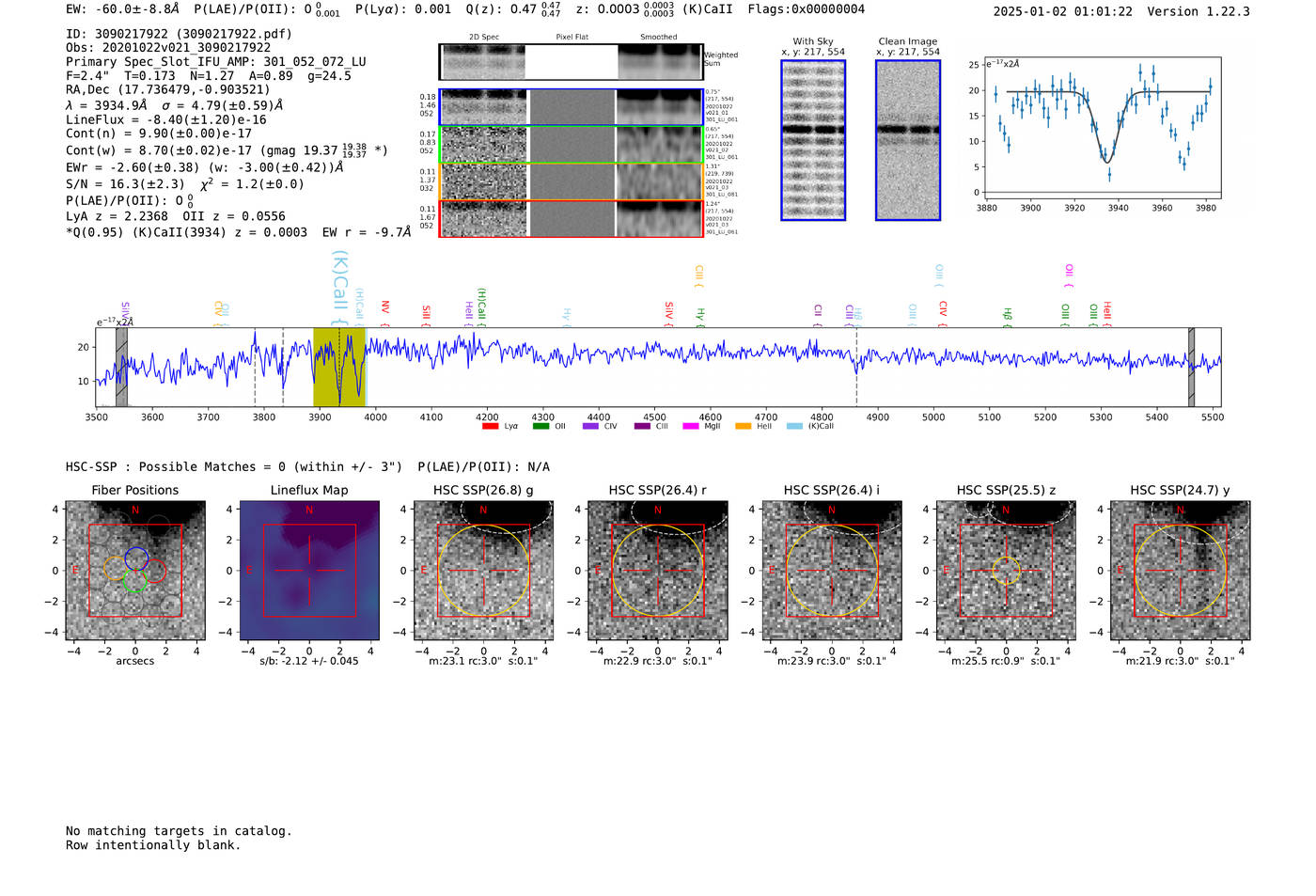Click the dashed vertical line near 4860 Å
Screen dimensions: 1316x896
pyautogui.click(x=856, y=368)
